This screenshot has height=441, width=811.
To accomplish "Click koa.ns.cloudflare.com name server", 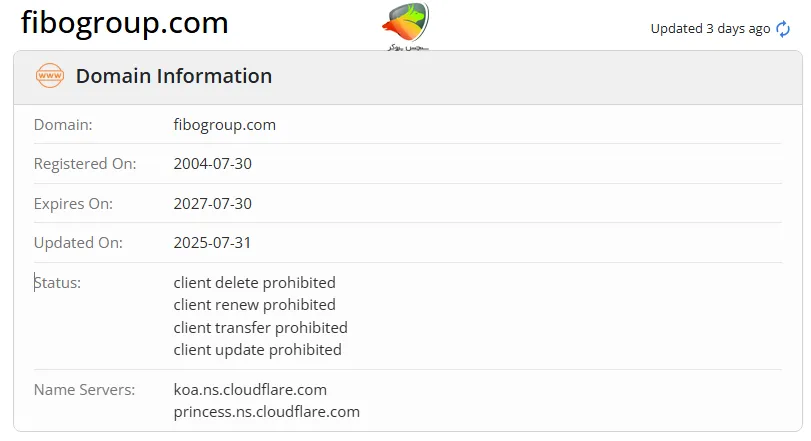I will pyautogui.click(x=250, y=389).
